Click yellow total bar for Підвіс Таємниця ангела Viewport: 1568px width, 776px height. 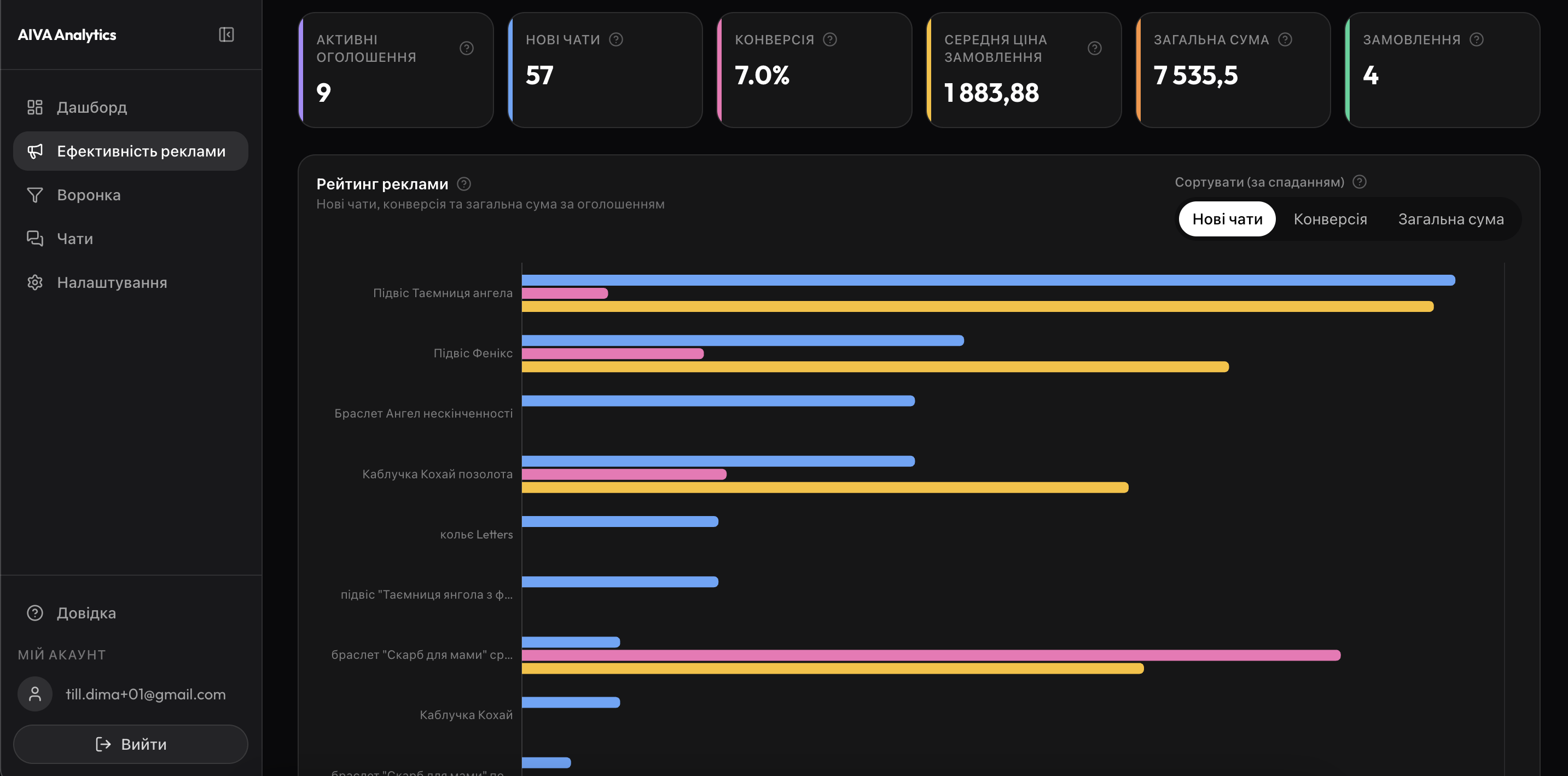click(978, 307)
